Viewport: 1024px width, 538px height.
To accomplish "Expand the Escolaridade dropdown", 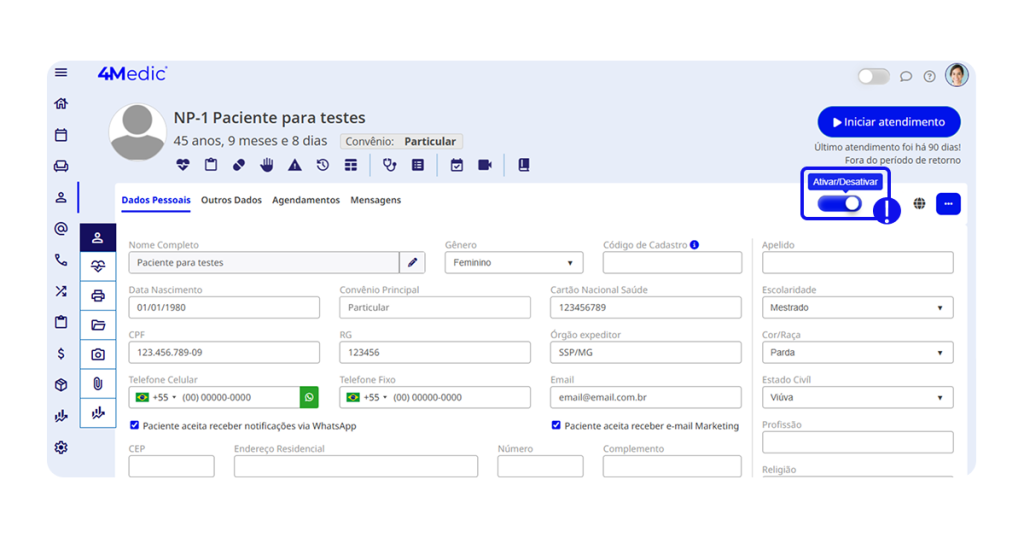I will (x=857, y=308).
